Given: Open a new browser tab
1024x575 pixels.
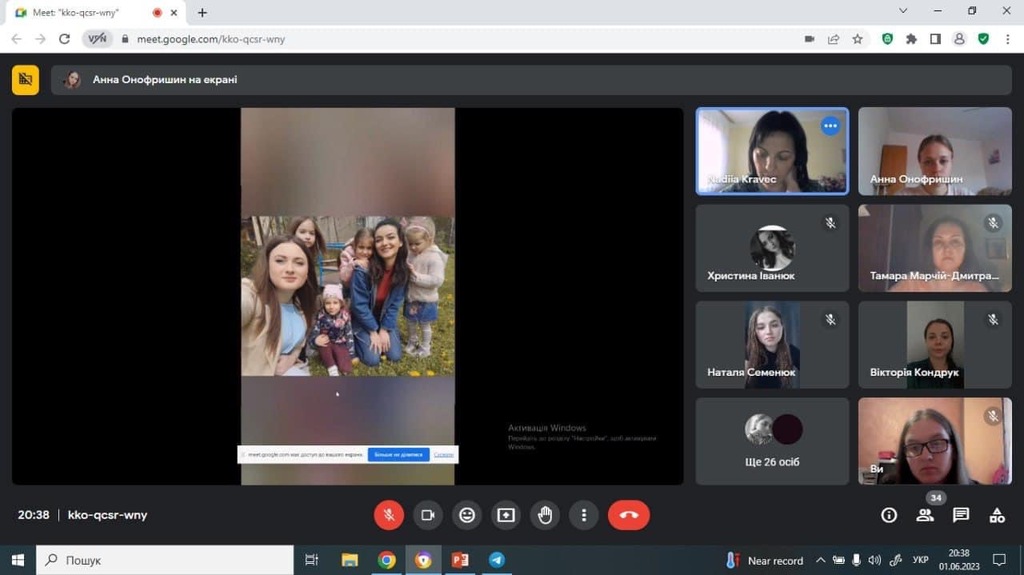Looking at the screenshot, I should (202, 13).
